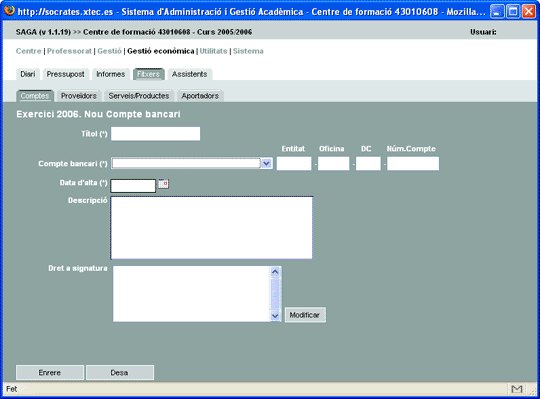Viewport: 540px width, 399px height.
Task: Open the Gestió menu
Action: [109, 51]
